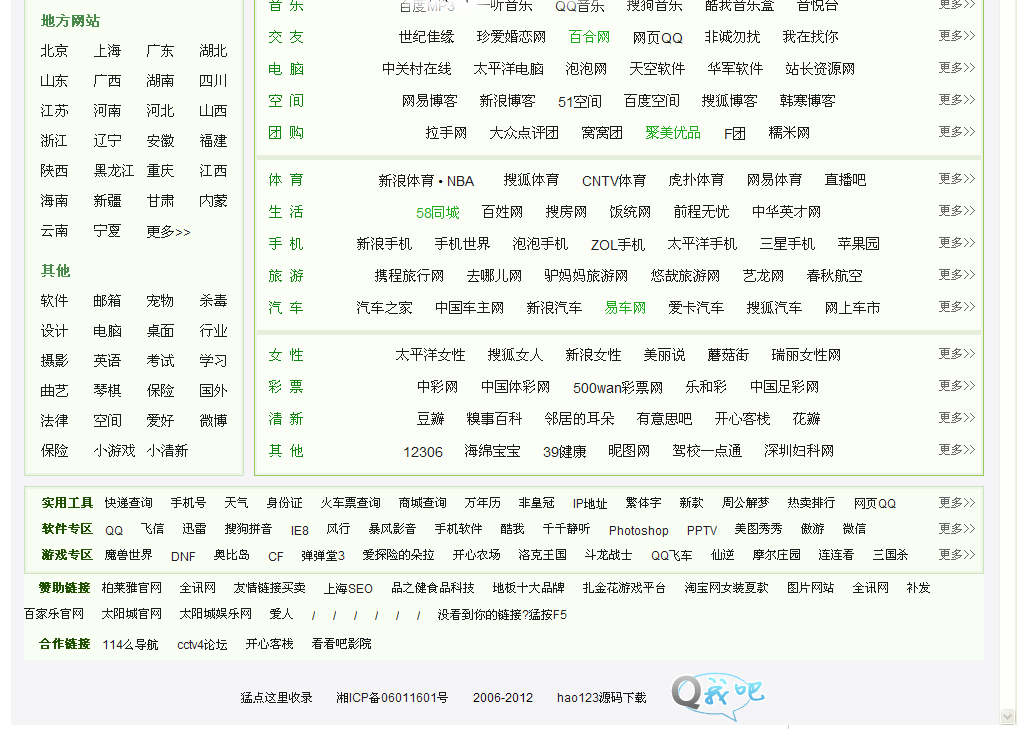1018x729 pixels.
Task: Select 北京 local sites
Action: coord(54,51)
